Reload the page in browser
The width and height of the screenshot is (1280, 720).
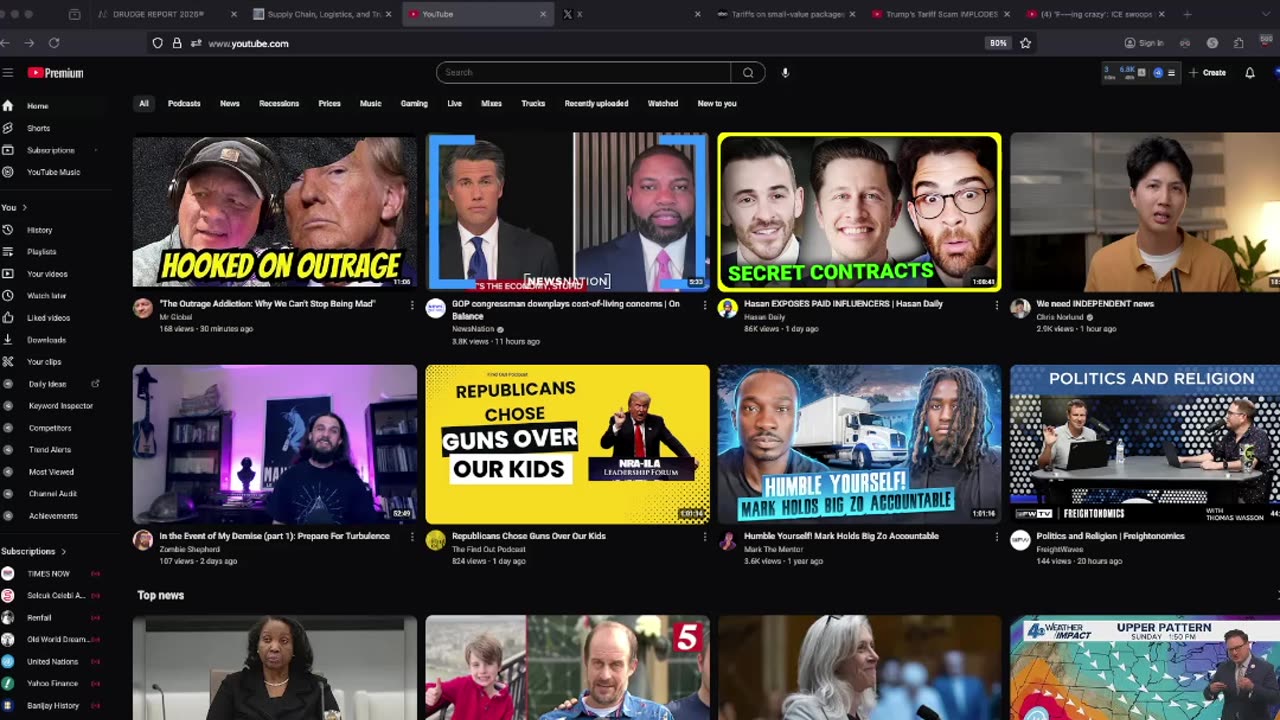pyautogui.click(x=54, y=43)
